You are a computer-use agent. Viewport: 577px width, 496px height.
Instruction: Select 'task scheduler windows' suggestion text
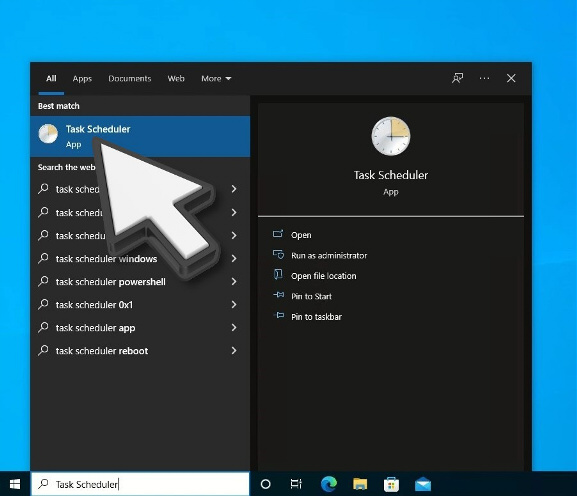106,259
